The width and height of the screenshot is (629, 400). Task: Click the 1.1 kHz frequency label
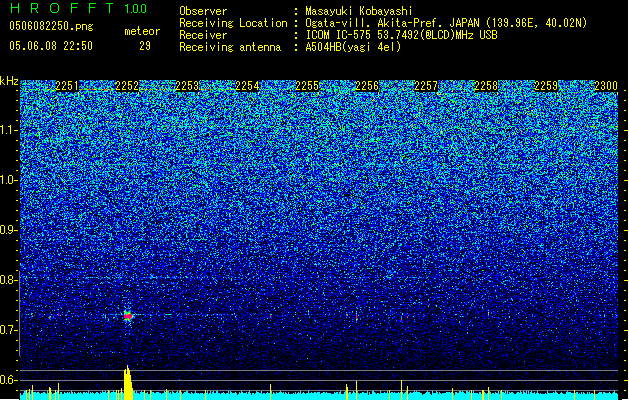click(x=8, y=130)
